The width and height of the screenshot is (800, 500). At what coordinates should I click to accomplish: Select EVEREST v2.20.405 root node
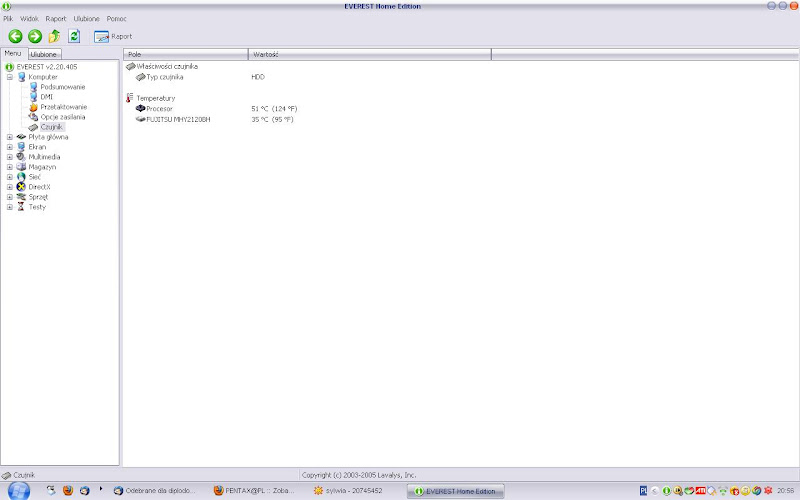(x=47, y=67)
